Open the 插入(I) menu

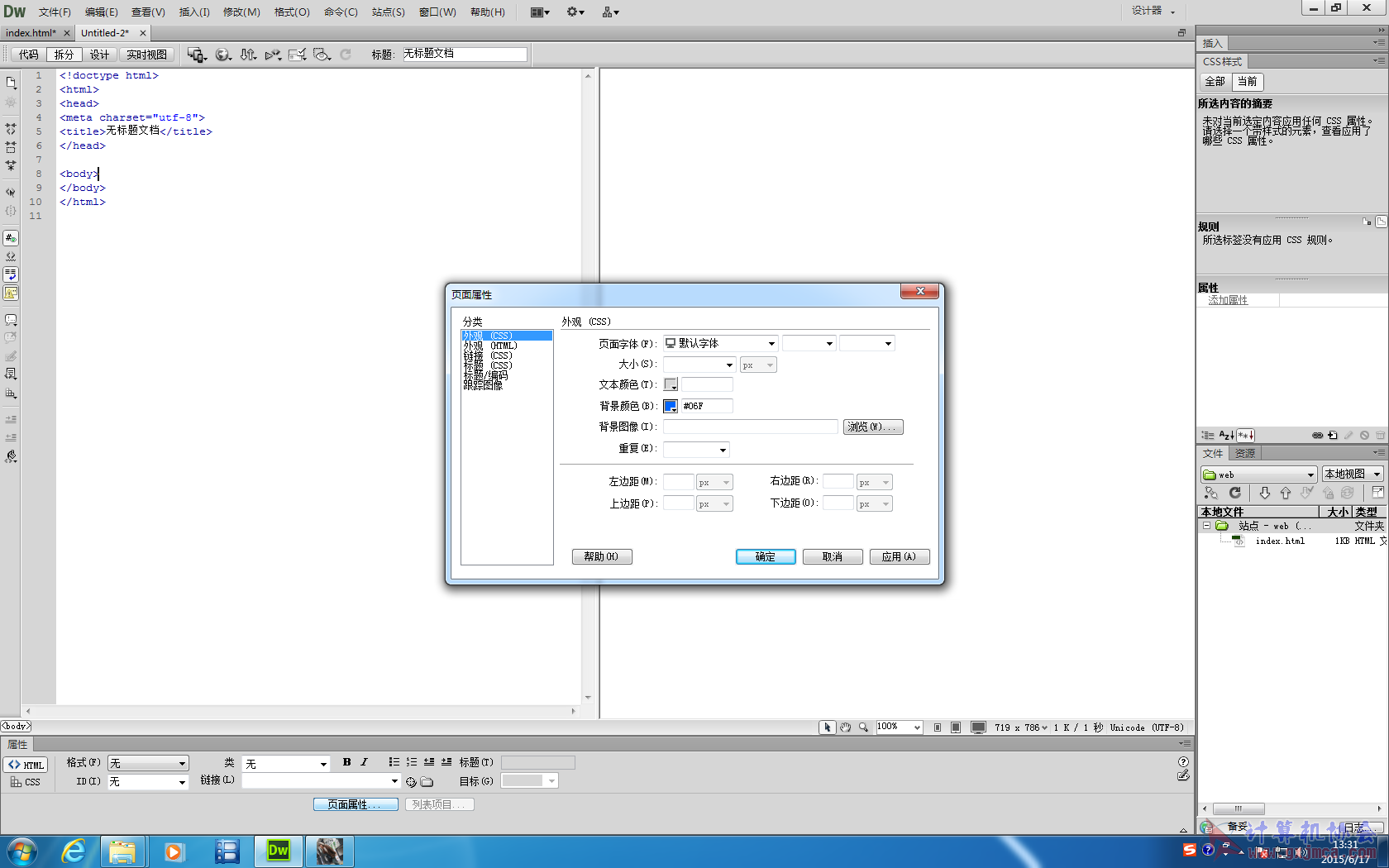[194, 12]
